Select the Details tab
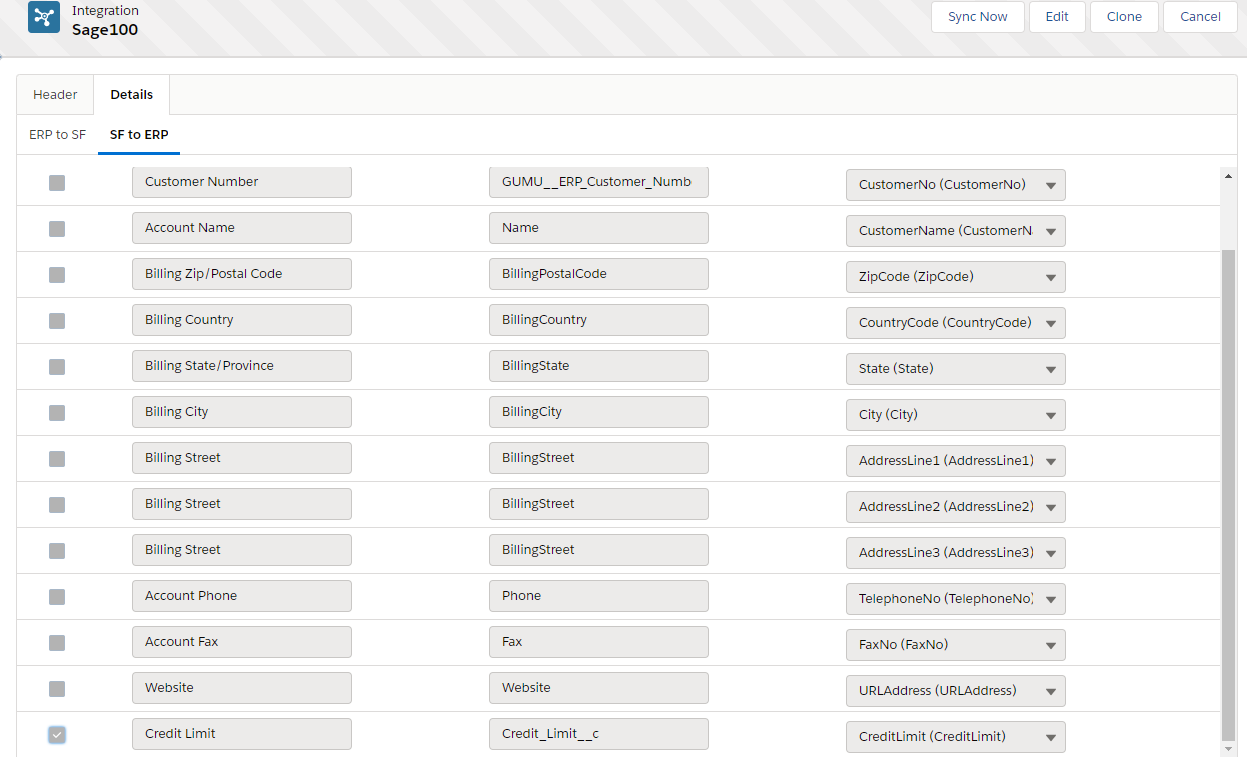The height and width of the screenshot is (757, 1247). click(132, 95)
